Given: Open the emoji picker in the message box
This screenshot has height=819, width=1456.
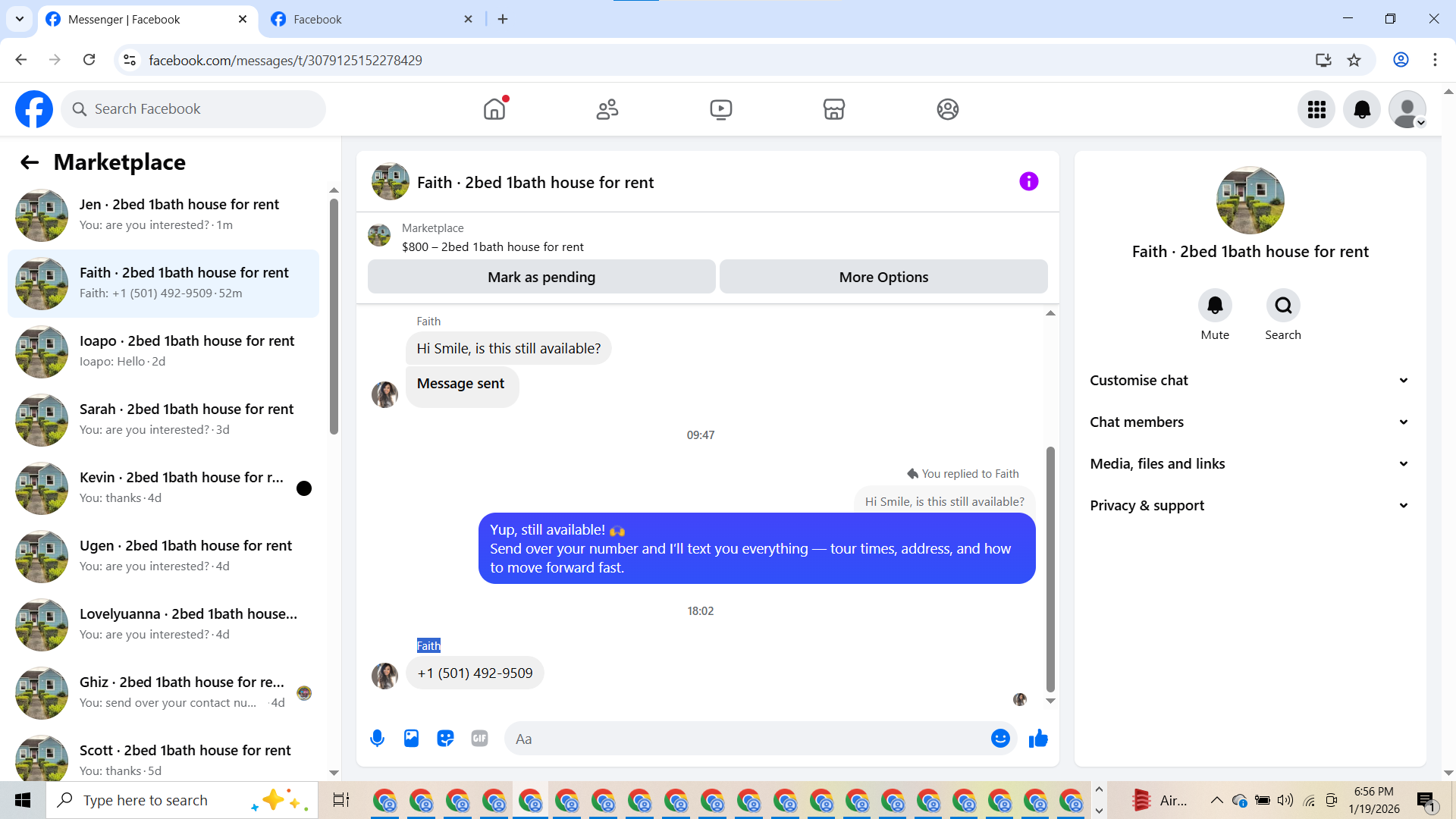Looking at the screenshot, I should (x=1000, y=738).
